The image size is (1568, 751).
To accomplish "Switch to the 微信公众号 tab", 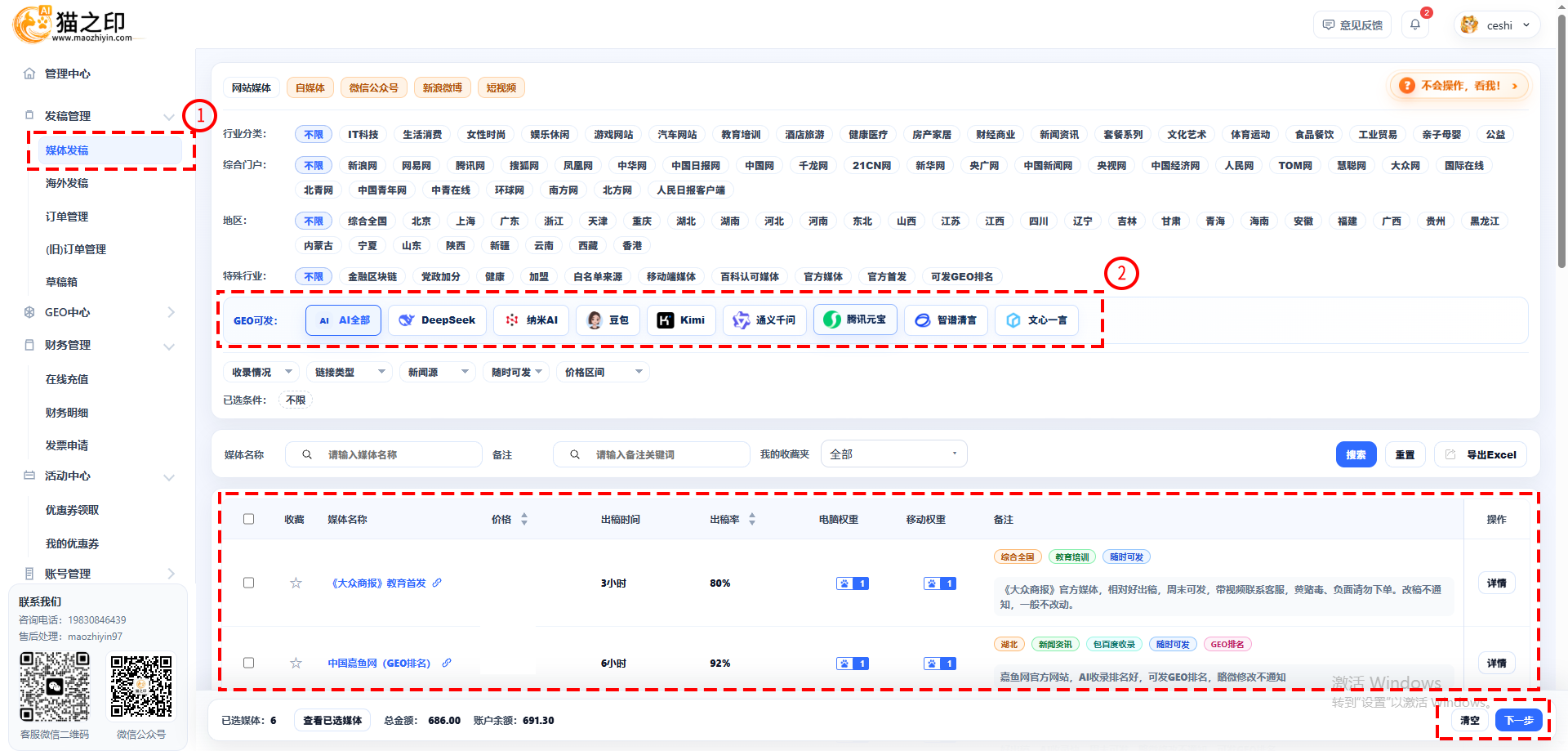I will (x=374, y=87).
